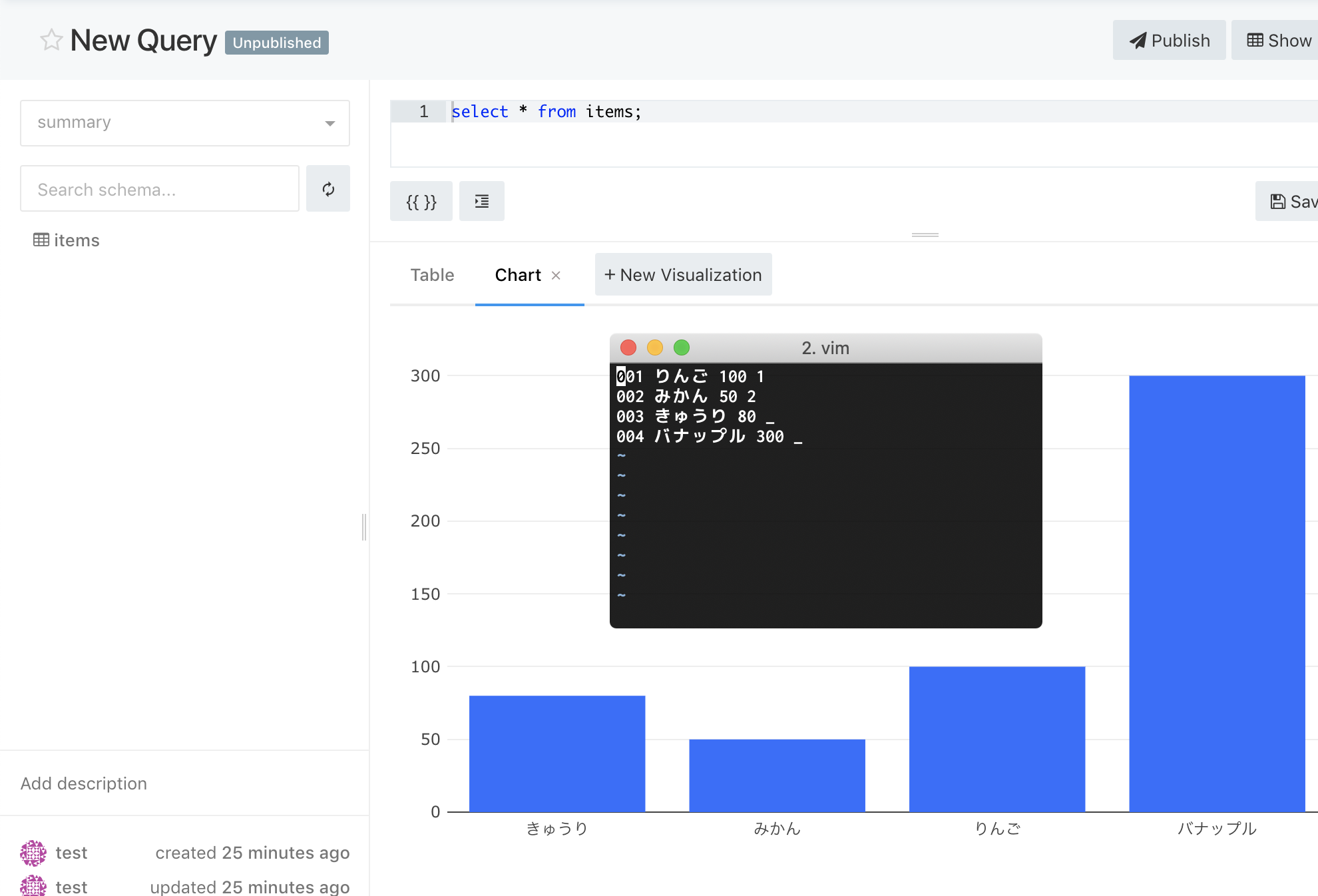The image size is (1318, 896).
Task: Switch to the Table tab
Action: point(432,275)
